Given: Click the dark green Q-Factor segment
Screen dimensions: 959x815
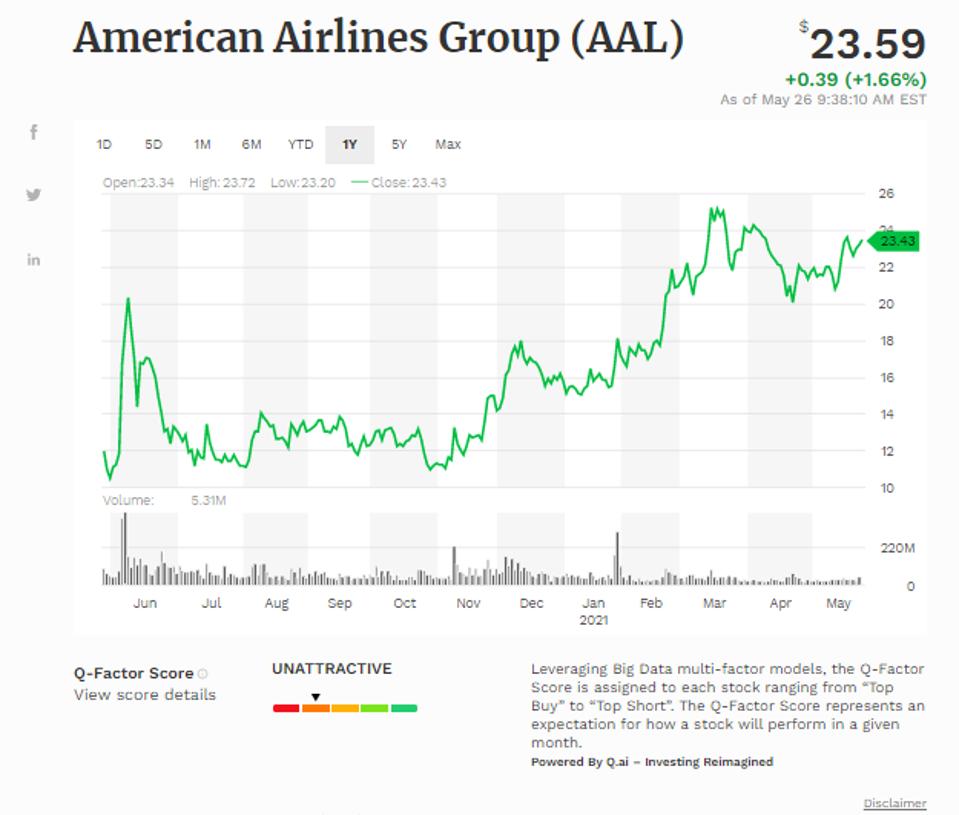Looking at the screenshot, I should point(404,708).
